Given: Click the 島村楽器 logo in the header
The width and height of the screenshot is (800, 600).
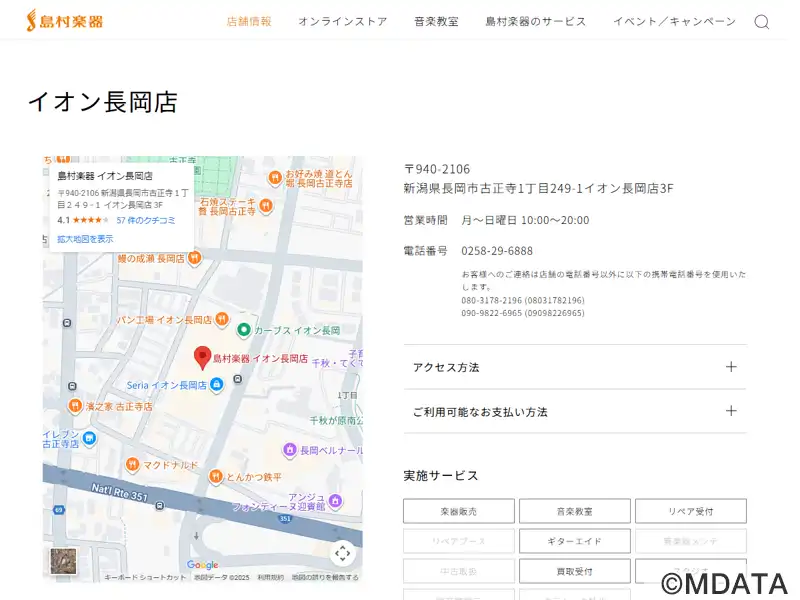Looking at the screenshot, I should coord(64,20).
